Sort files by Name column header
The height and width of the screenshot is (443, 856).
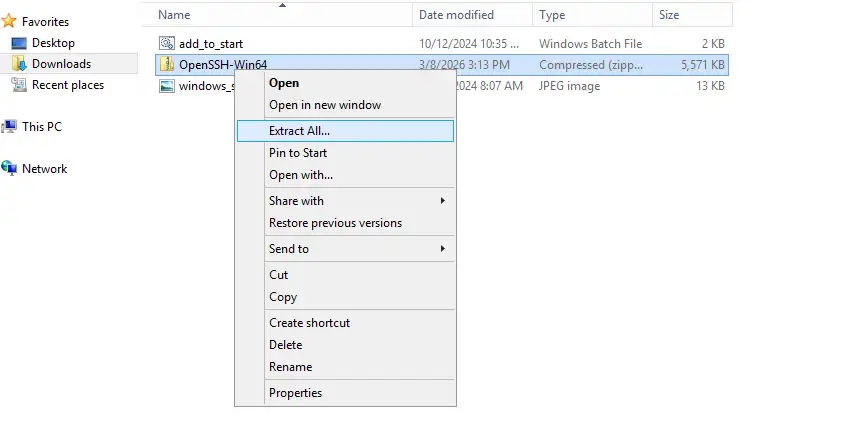pos(174,15)
